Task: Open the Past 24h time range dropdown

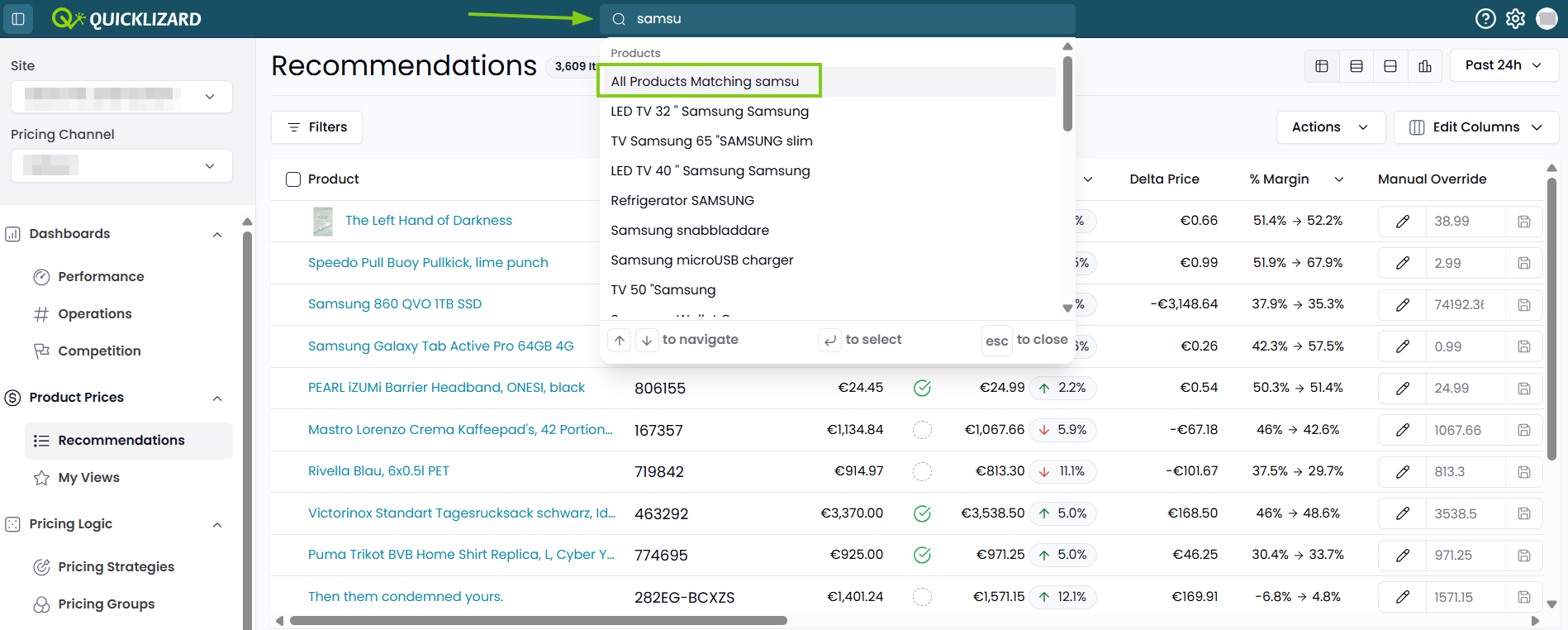Action: pos(1504,65)
